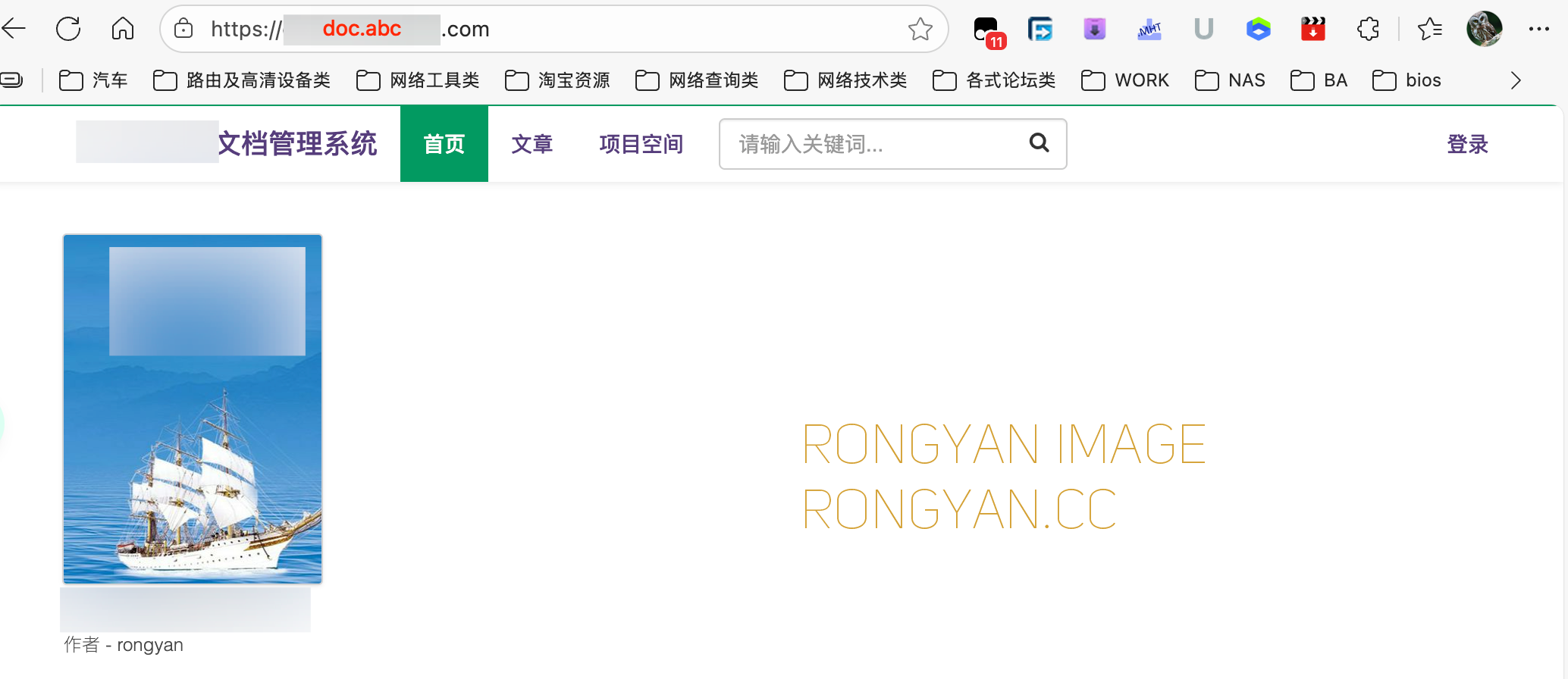This screenshot has width=1568, height=679.
Task: Open the blue and green layered extension icon
Action: click(x=1258, y=29)
